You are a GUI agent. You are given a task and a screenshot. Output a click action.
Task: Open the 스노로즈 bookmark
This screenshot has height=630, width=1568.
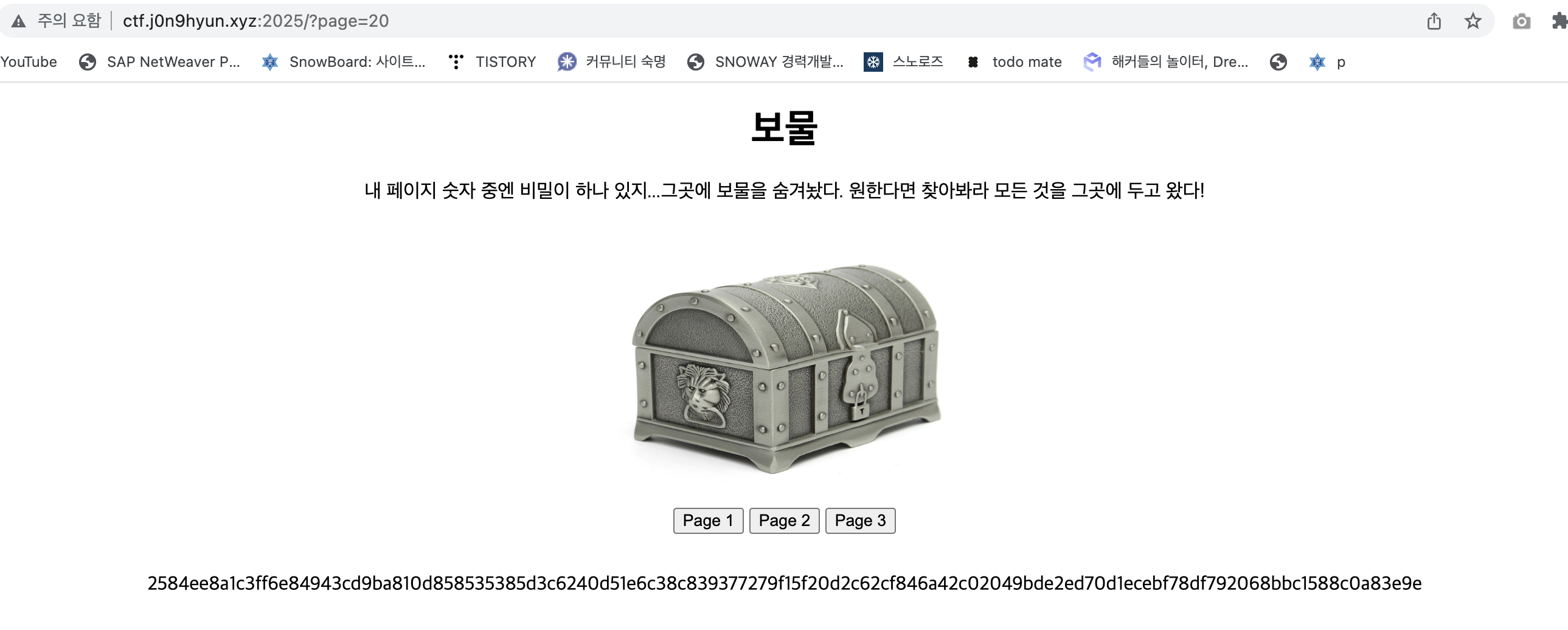click(x=903, y=61)
